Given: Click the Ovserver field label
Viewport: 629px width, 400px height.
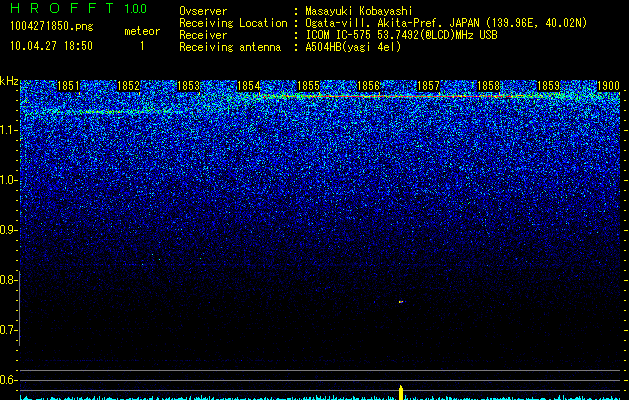Looking at the screenshot, I should point(203,11).
